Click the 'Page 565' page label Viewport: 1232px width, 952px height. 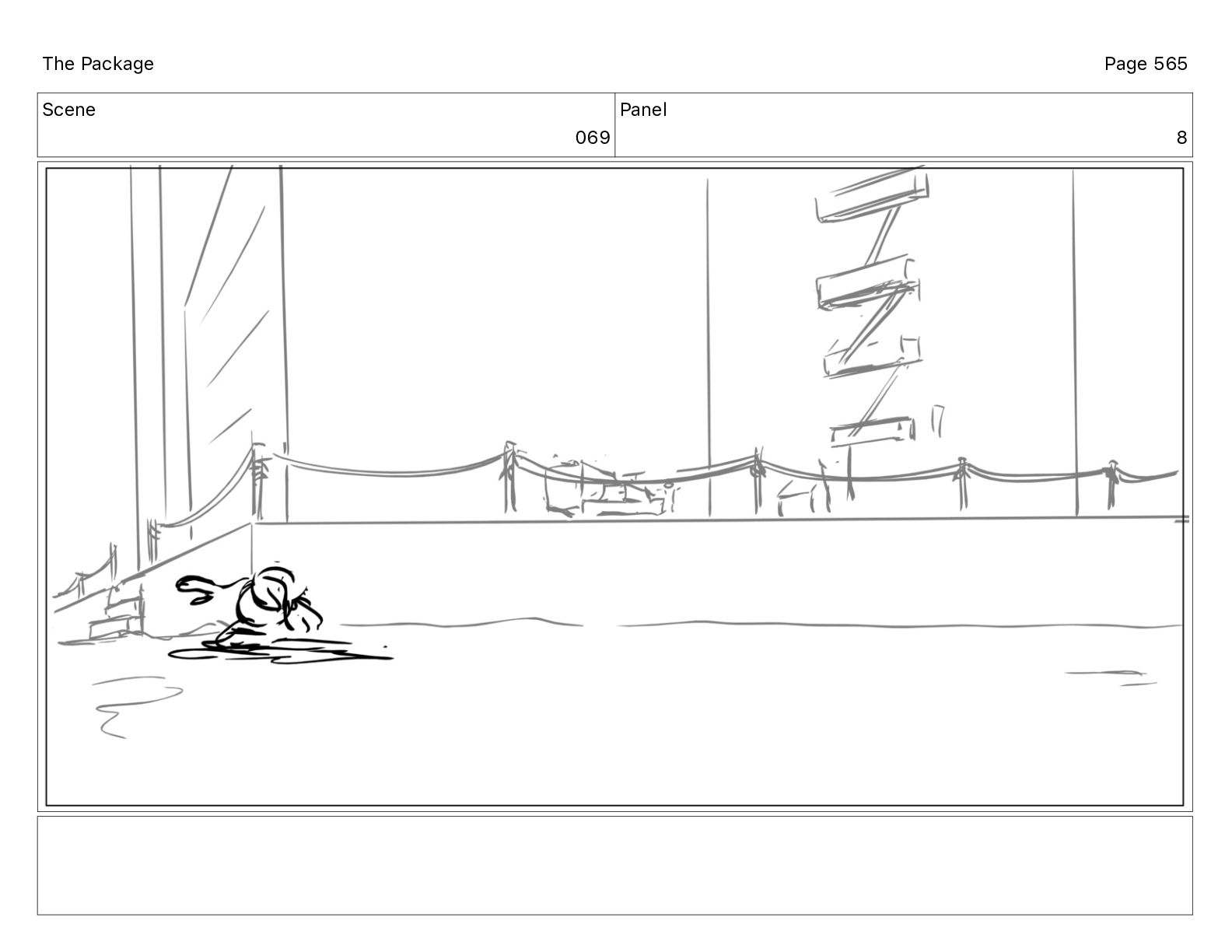click(x=1146, y=64)
